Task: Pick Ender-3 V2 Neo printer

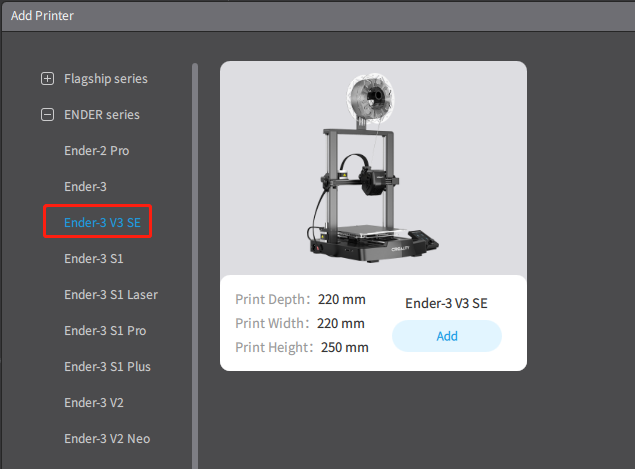Action: pyautogui.click(x=107, y=439)
